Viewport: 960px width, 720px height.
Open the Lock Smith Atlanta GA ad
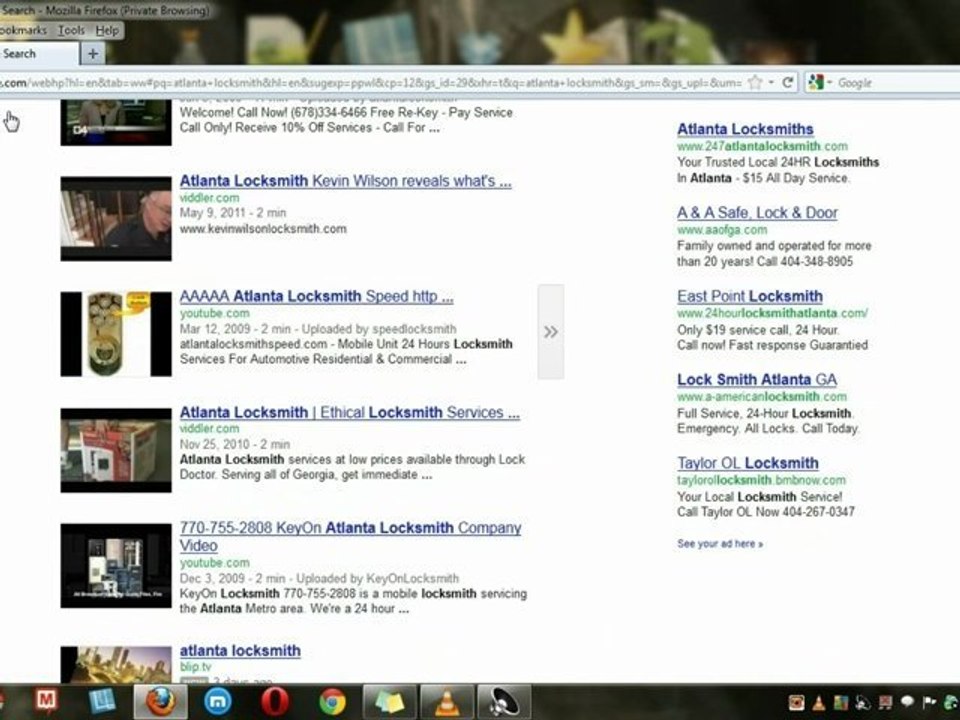pyautogui.click(x=757, y=380)
